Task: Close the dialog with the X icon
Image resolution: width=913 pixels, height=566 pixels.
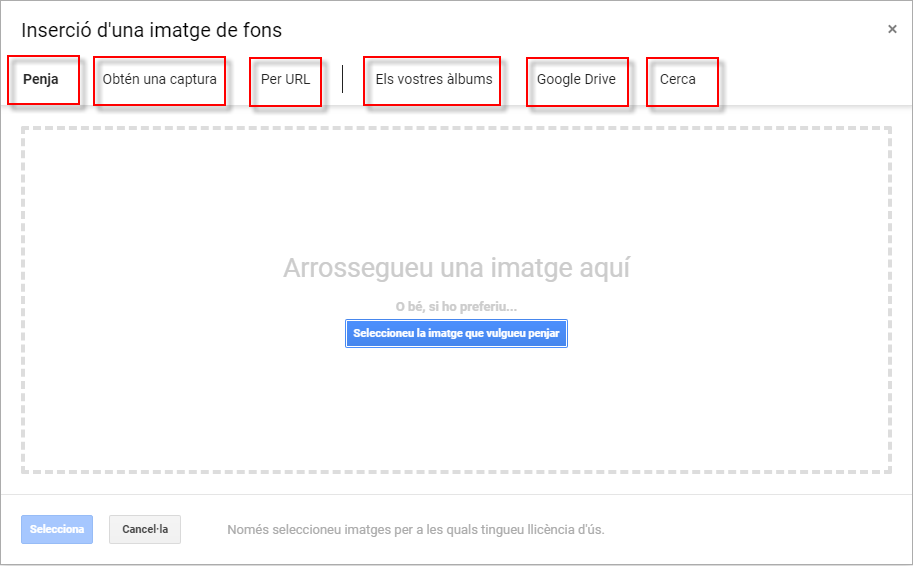Action: 892,29
